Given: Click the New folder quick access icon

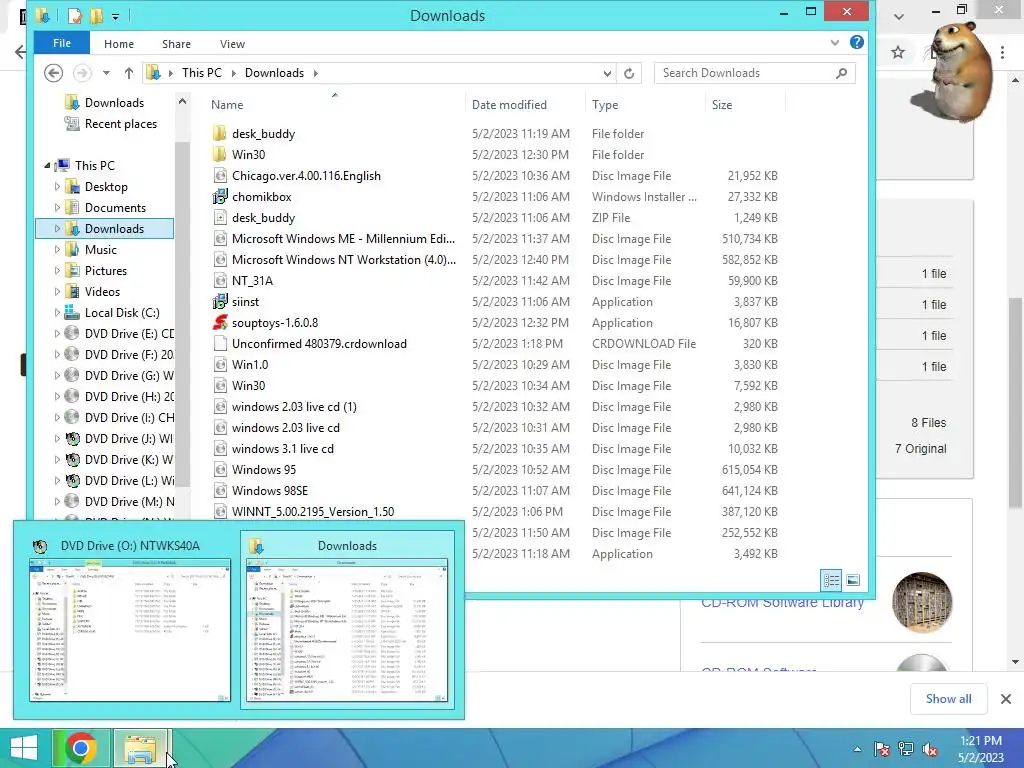Looking at the screenshot, I should (96, 16).
